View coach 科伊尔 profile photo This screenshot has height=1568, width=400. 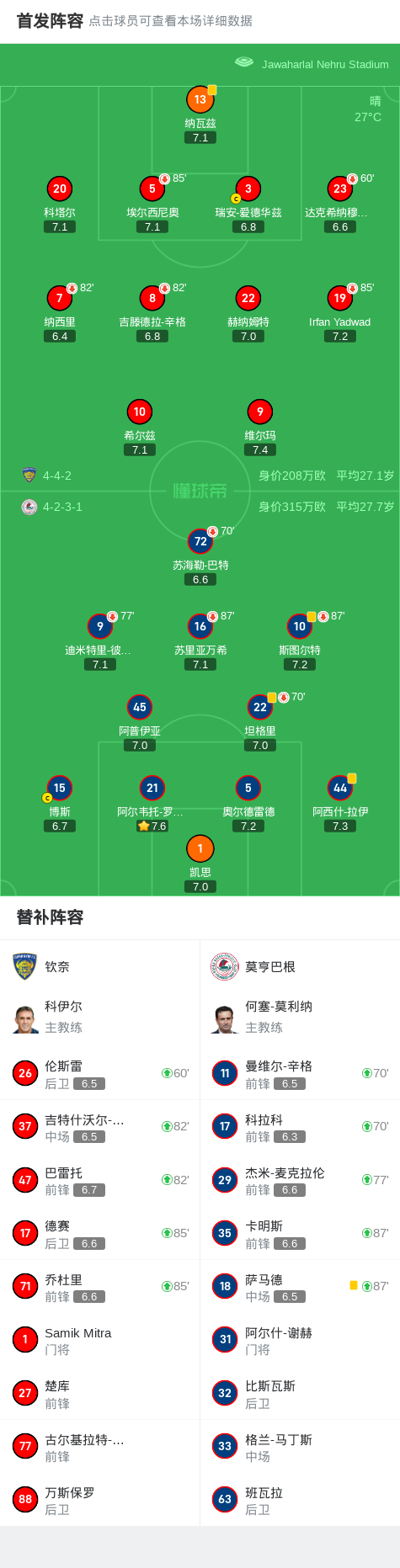coord(26,1018)
